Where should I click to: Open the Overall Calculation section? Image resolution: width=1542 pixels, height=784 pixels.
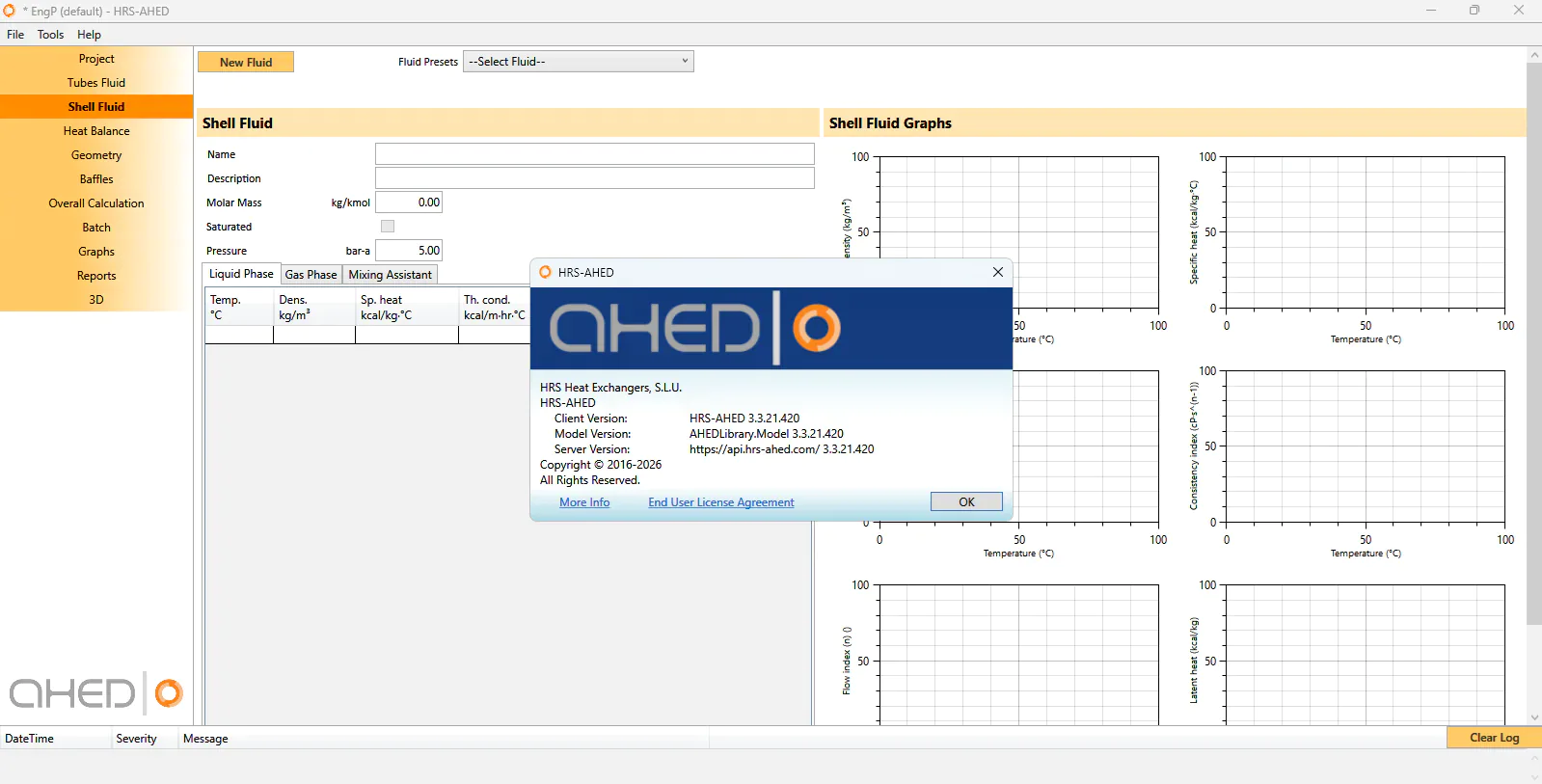[96, 203]
